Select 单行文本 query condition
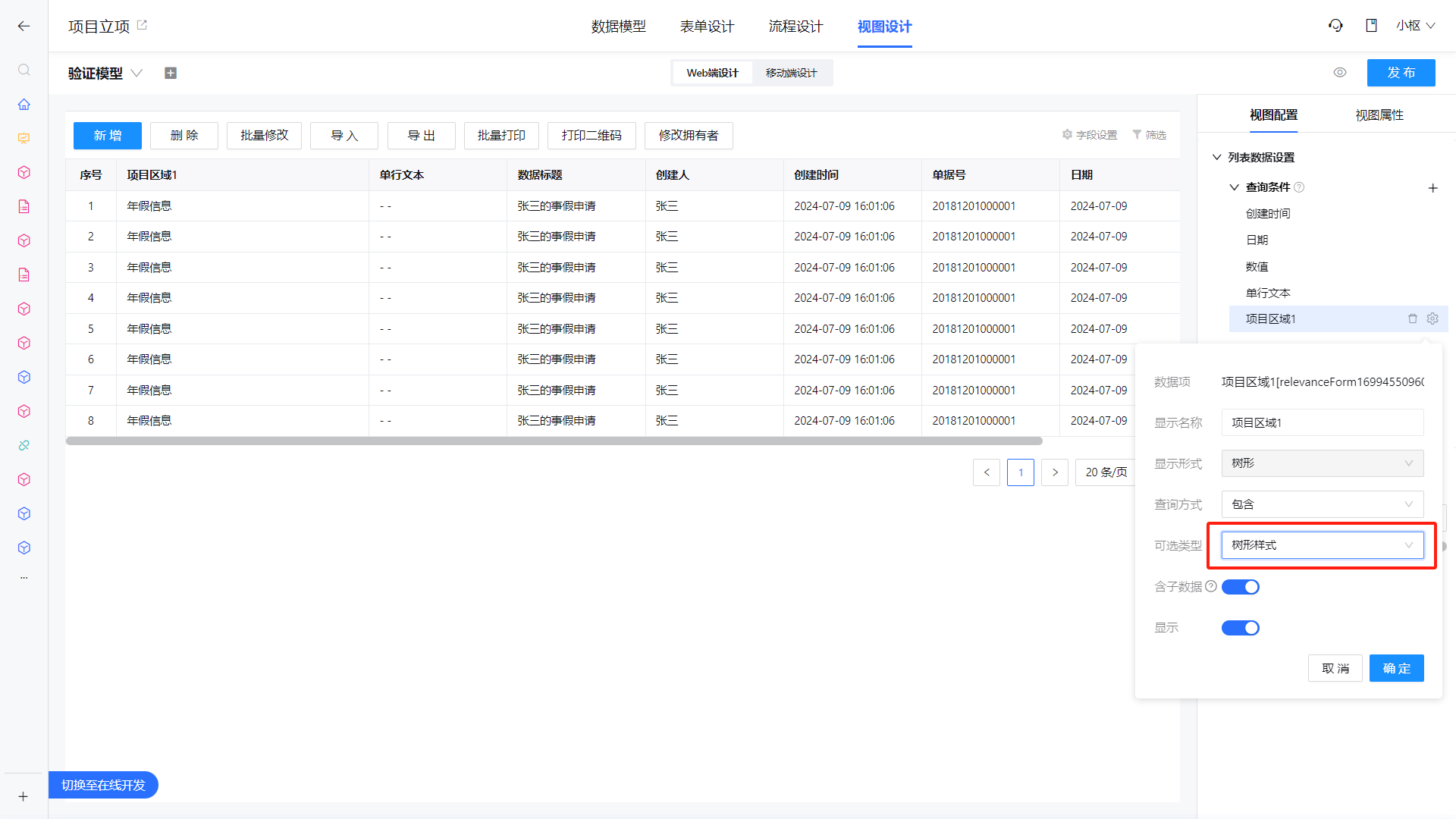 pyautogui.click(x=1268, y=293)
